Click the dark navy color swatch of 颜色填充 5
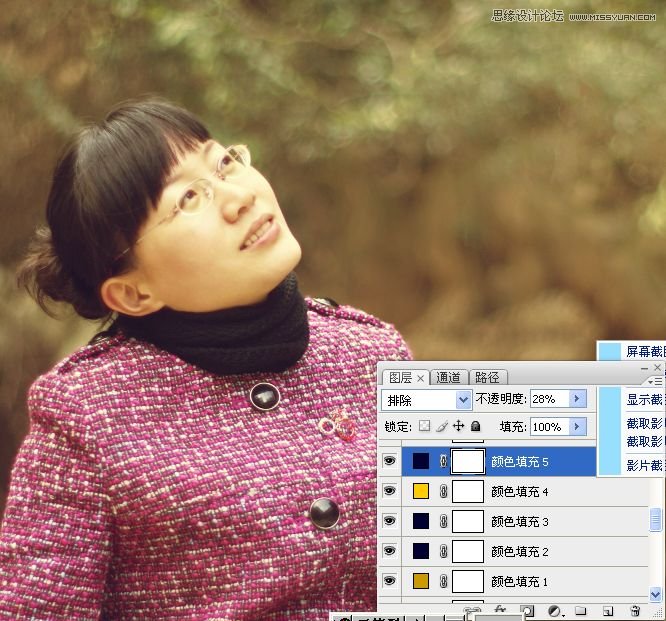The image size is (666, 621). (x=420, y=461)
